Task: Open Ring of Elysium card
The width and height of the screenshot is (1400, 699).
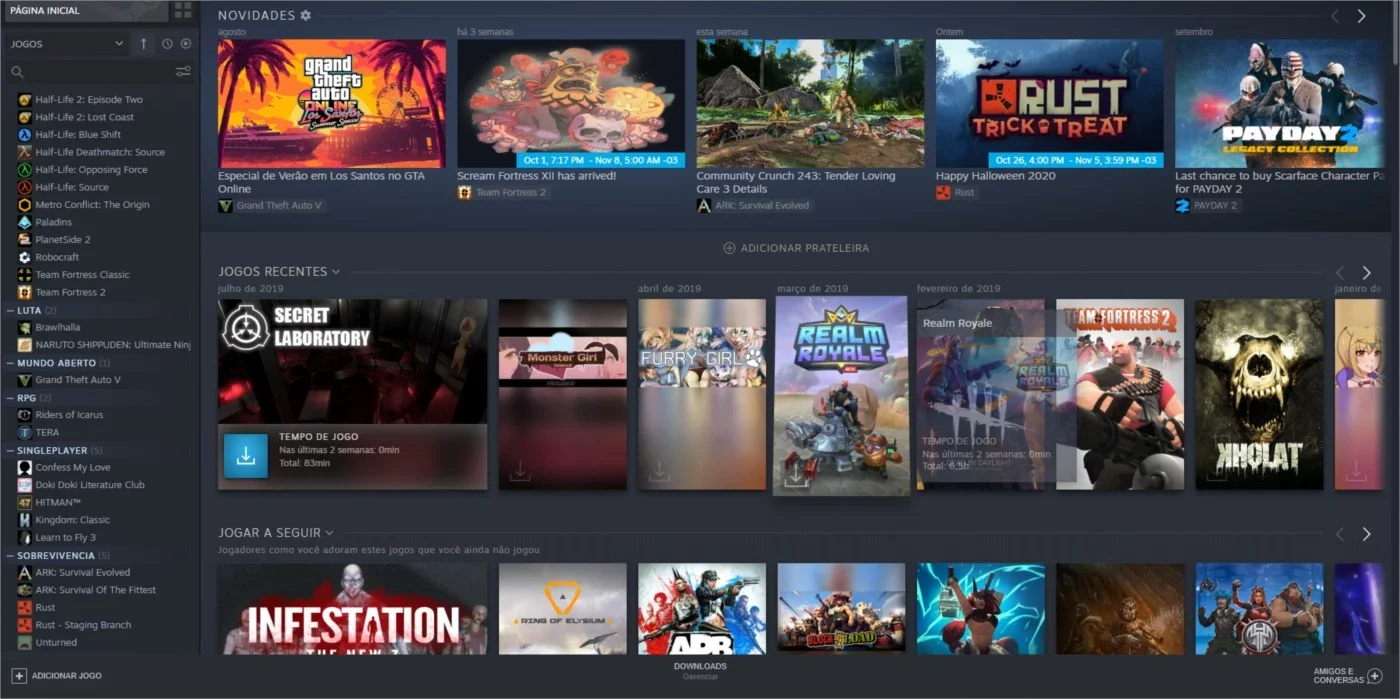Action: tap(563, 609)
